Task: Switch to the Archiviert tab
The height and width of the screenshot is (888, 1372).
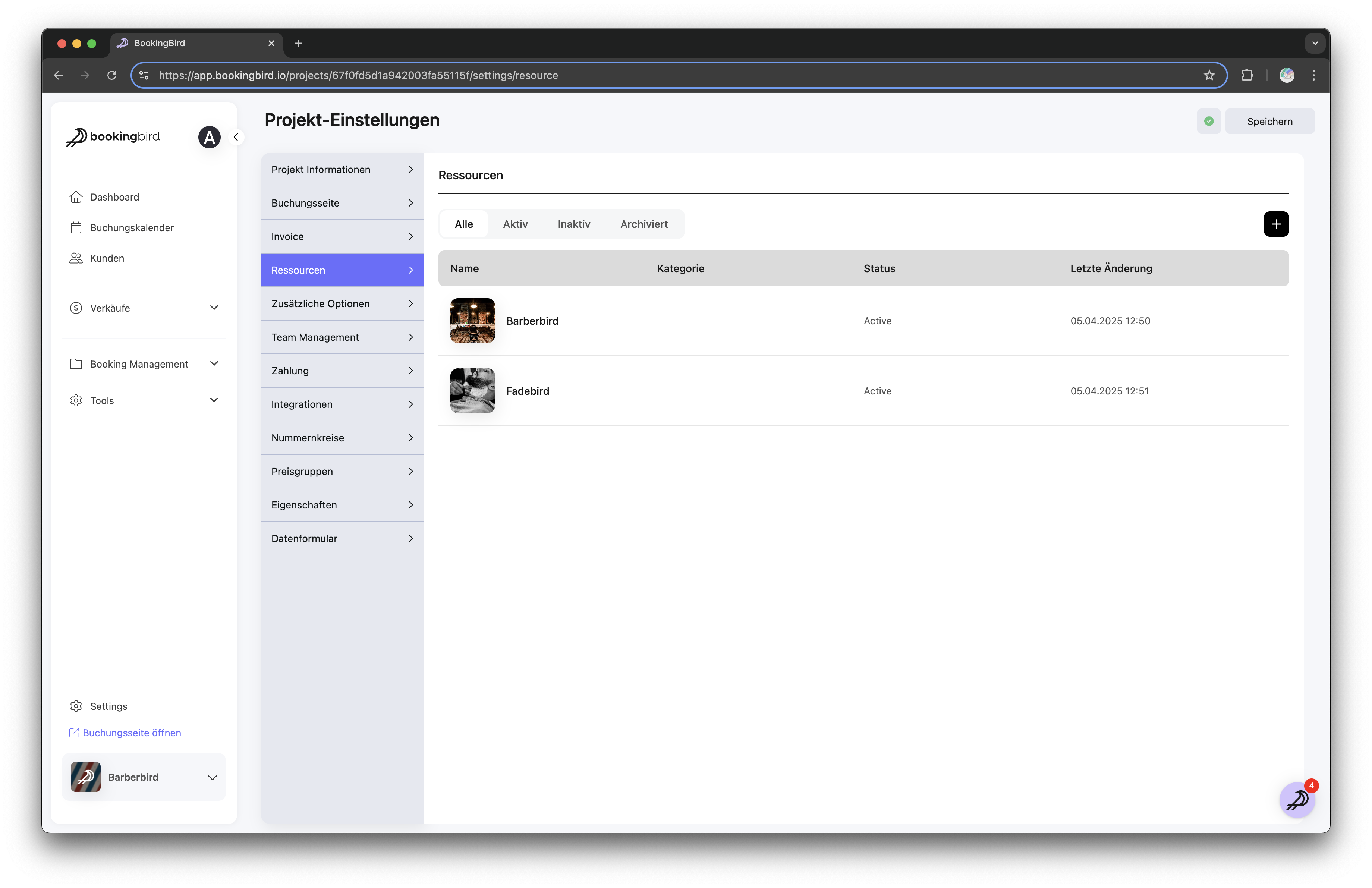Action: click(x=643, y=224)
